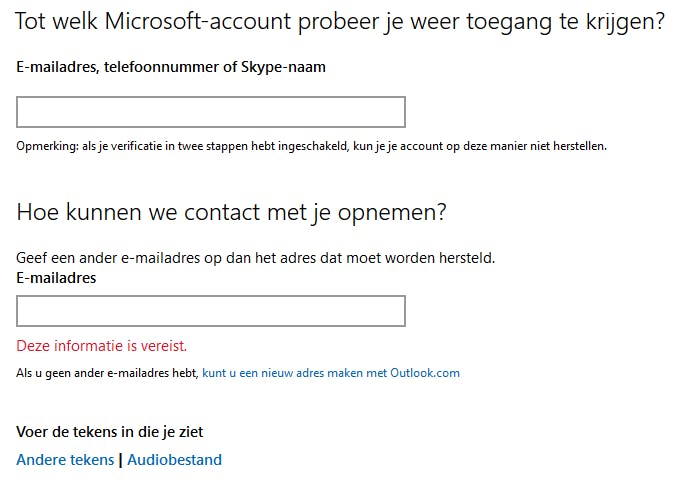Select the 'Audiobestand' captcha link
680x482 pixels.
(x=174, y=460)
